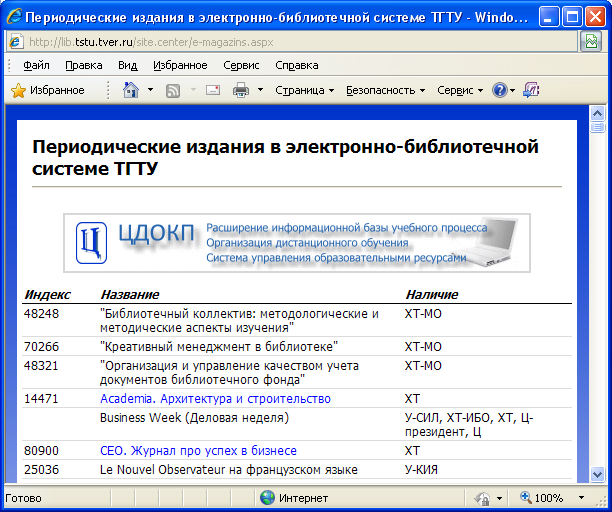Click the Internet Explorer title bar icon
Image resolution: width=612 pixels, height=512 pixels.
[x=14, y=17]
